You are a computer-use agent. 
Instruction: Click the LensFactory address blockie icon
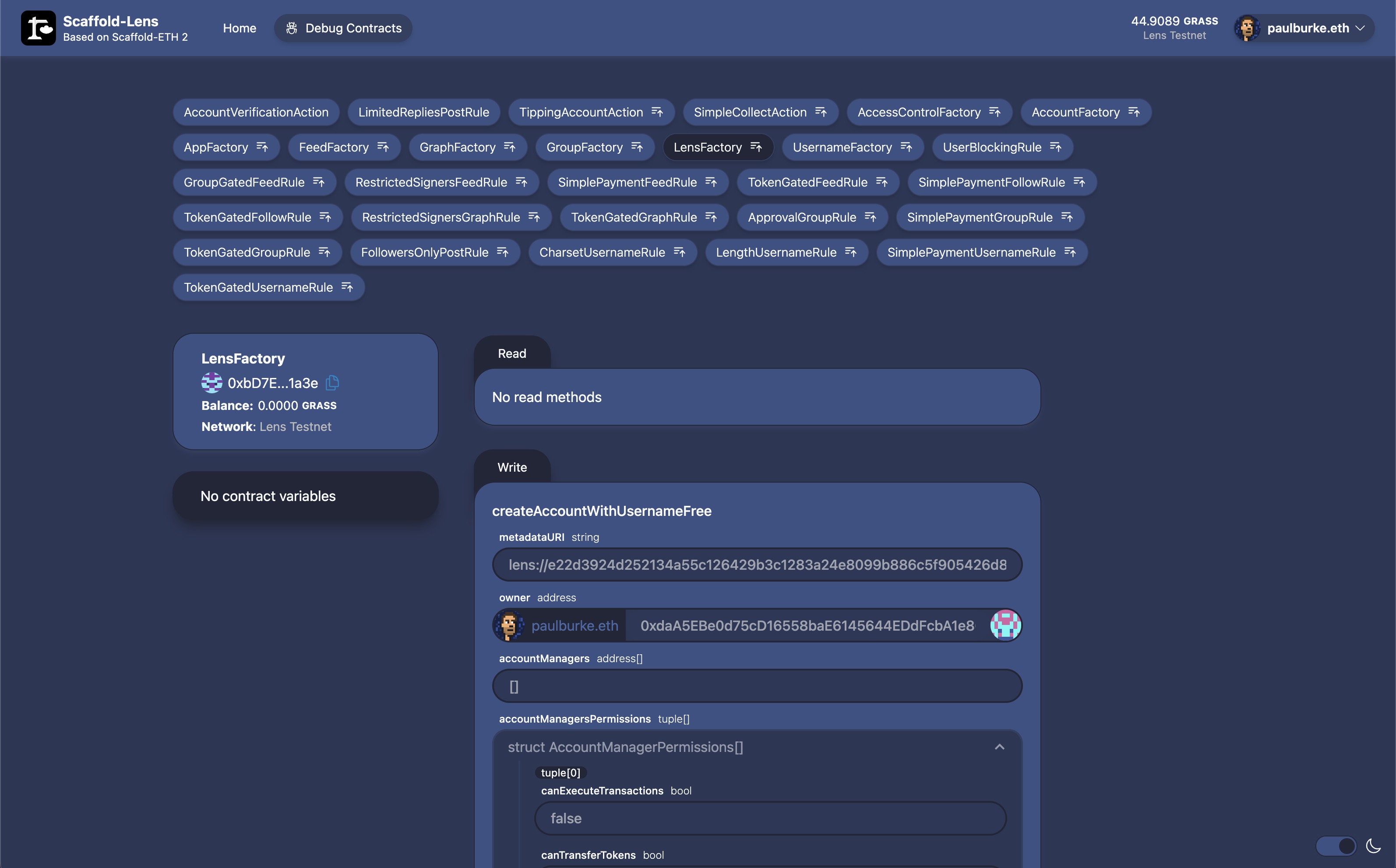pyautogui.click(x=212, y=383)
